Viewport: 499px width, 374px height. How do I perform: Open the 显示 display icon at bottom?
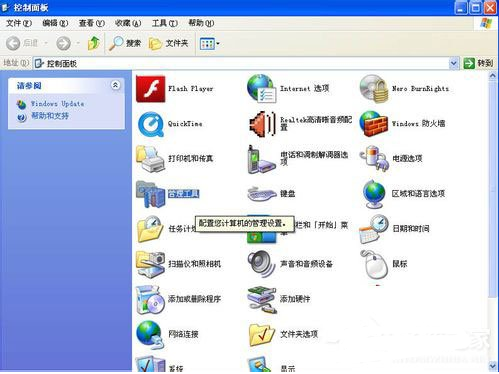click(x=260, y=364)
